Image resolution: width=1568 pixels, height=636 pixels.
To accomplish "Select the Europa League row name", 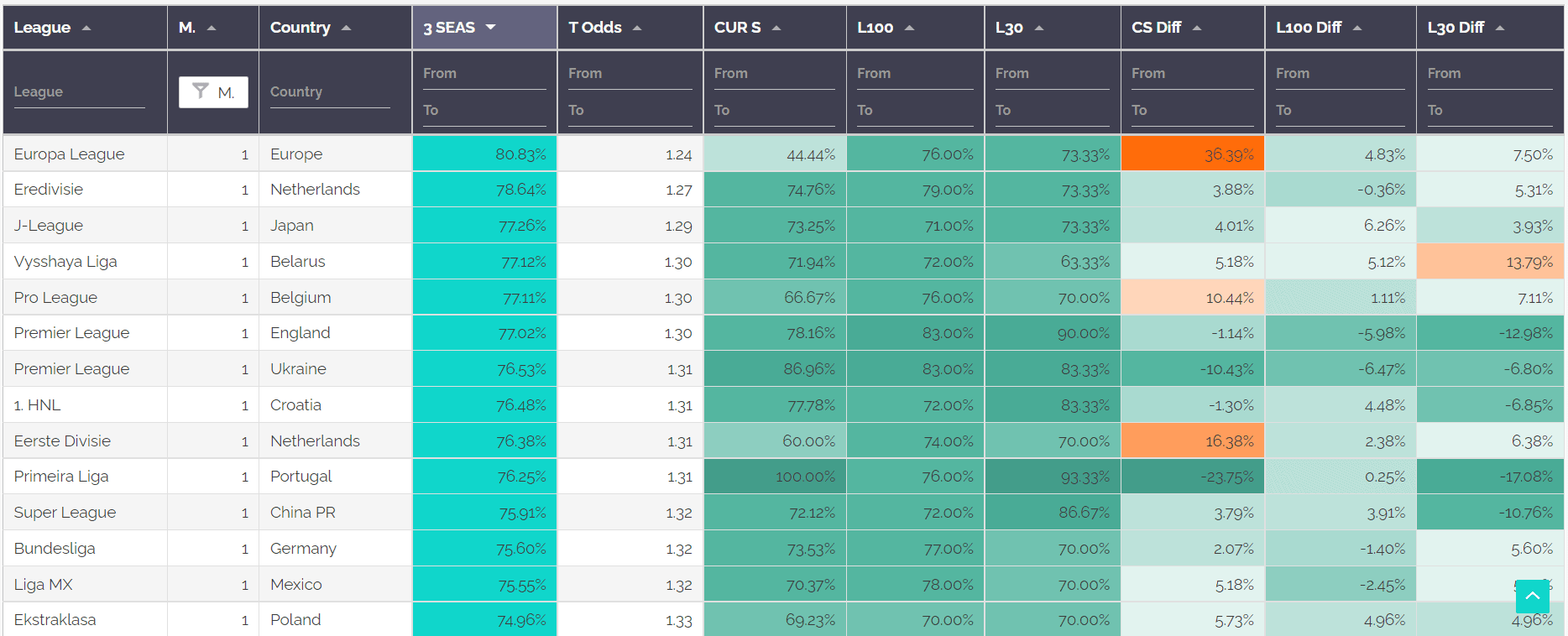I will [x=69, y=154].
